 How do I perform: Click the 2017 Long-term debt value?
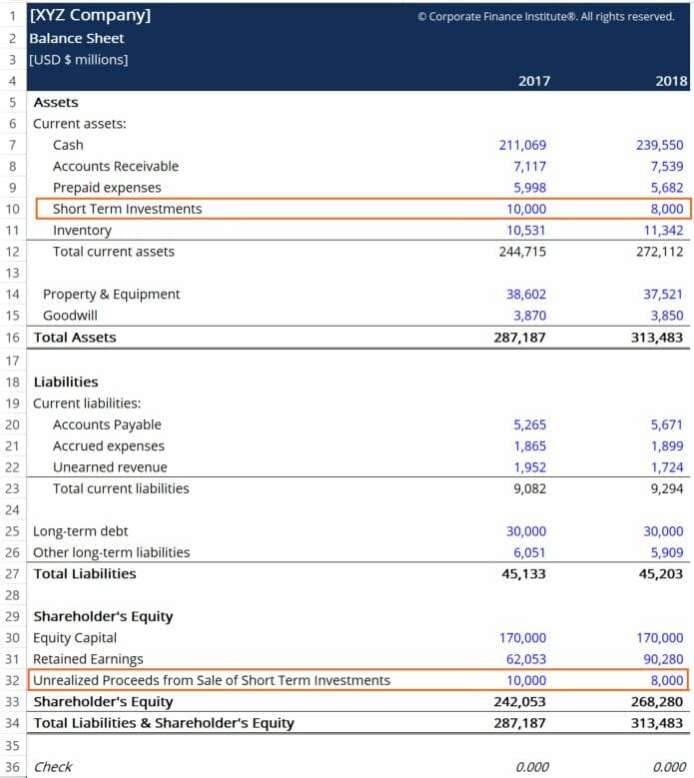click(x=522, y=531)
